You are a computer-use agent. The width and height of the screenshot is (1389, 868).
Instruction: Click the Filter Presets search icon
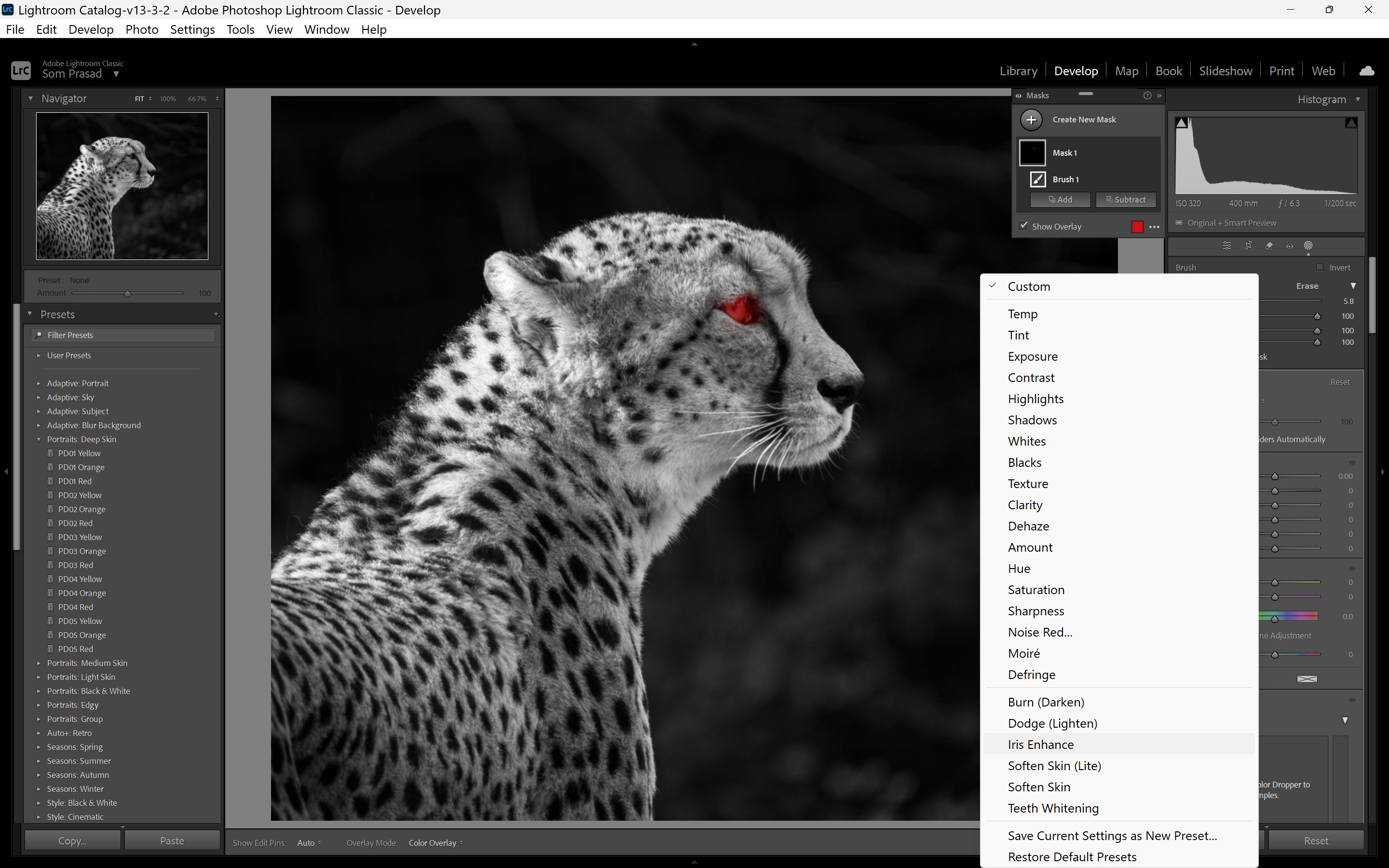point(39,335)
